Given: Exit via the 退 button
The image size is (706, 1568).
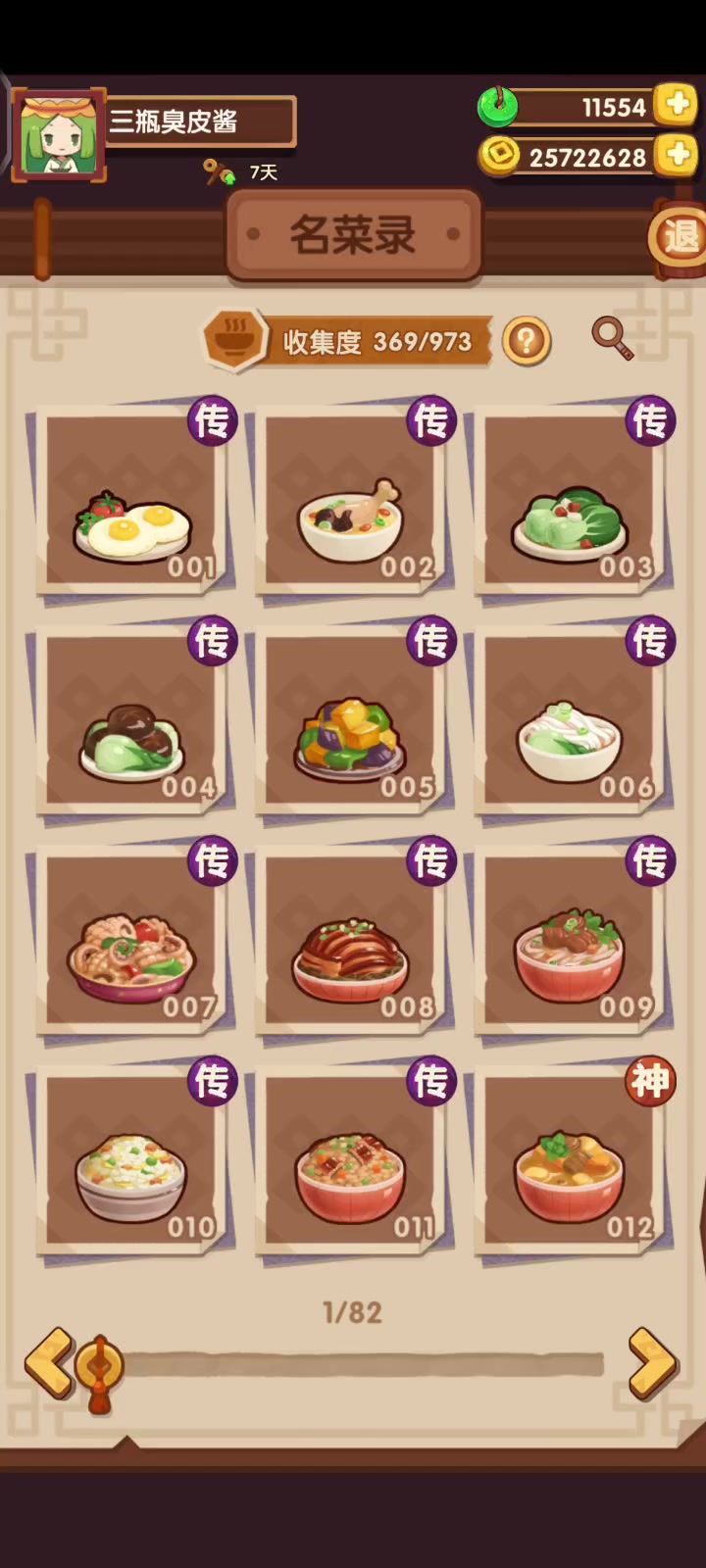Looking at the screenshot, I should [679, 236].
